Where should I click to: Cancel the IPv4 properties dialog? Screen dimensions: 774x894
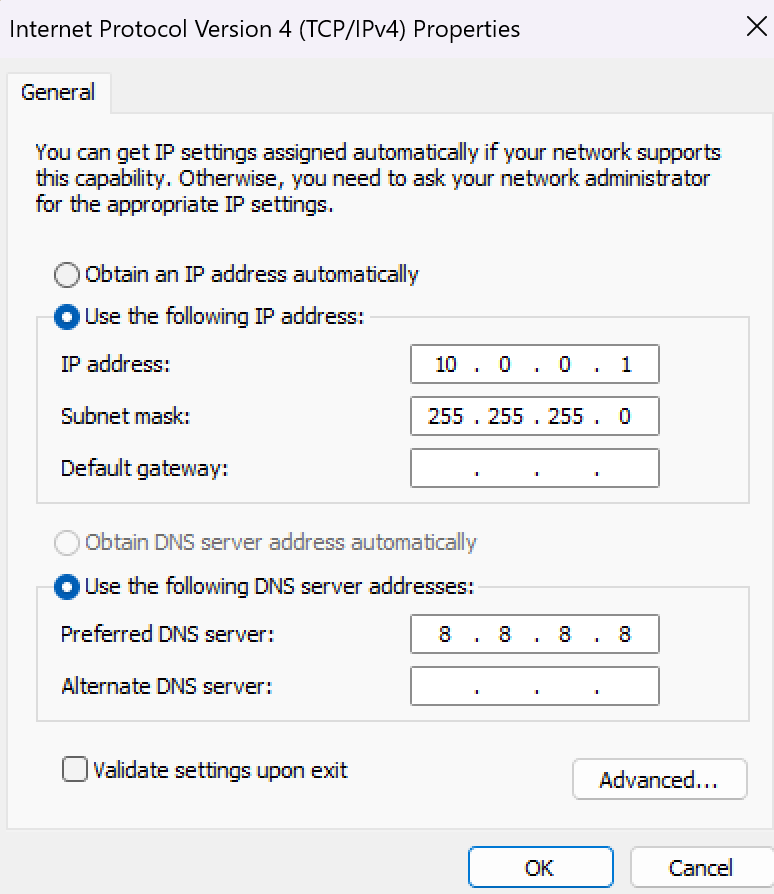pos(701,868)
